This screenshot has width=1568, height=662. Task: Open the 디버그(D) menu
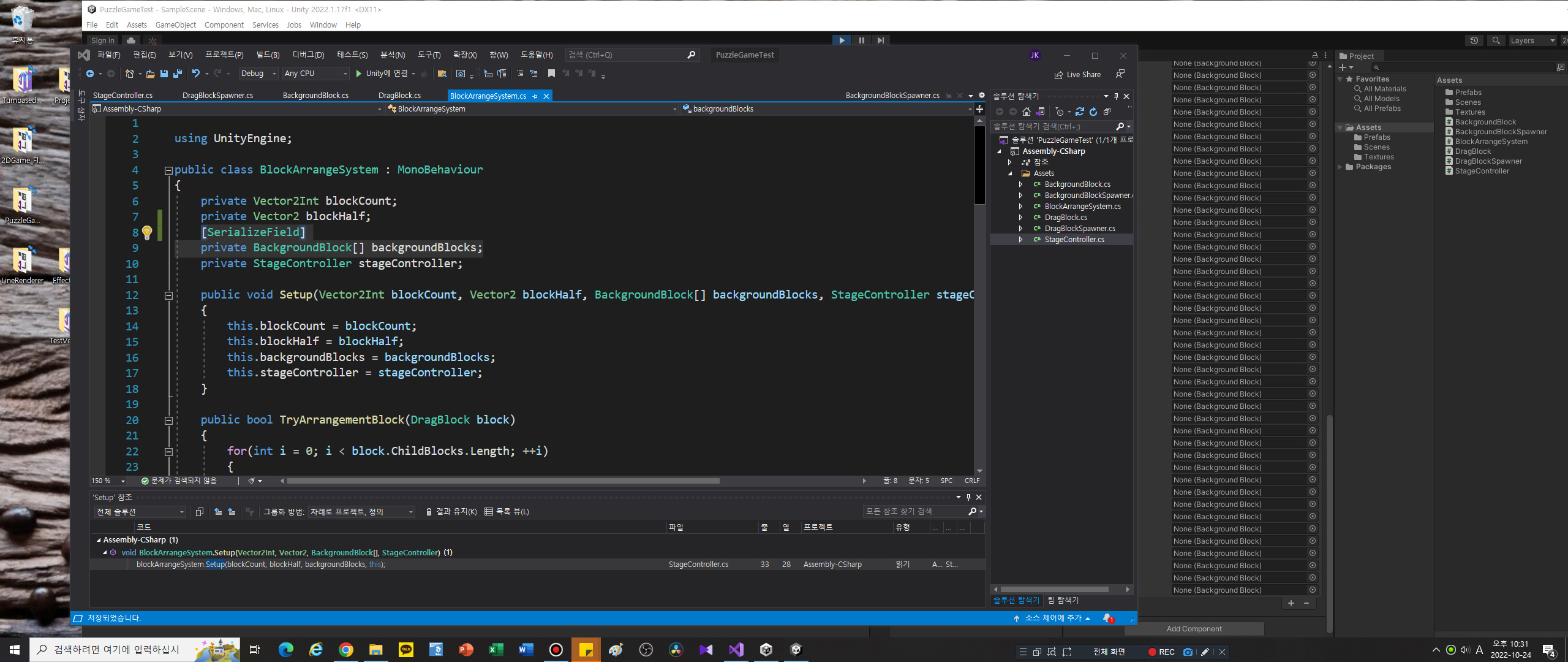click(x=307, y=55)
